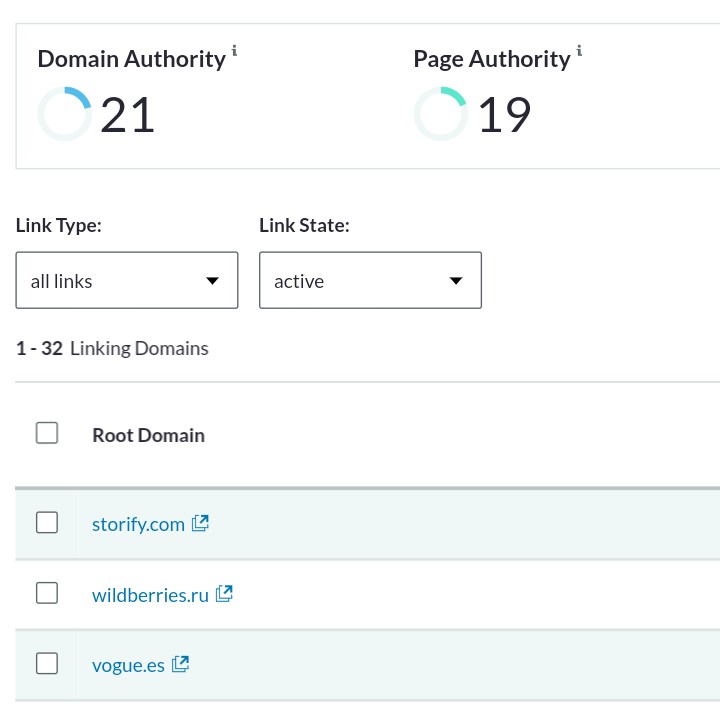This screenshot has height=720, width=720.
Task: Click the Page Authority score 19
Action: tap(505, 115)
